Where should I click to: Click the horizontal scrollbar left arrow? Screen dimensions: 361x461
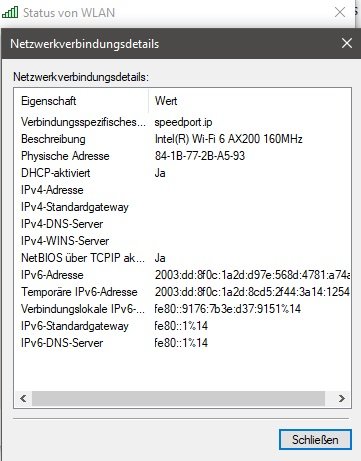(23, 398)
